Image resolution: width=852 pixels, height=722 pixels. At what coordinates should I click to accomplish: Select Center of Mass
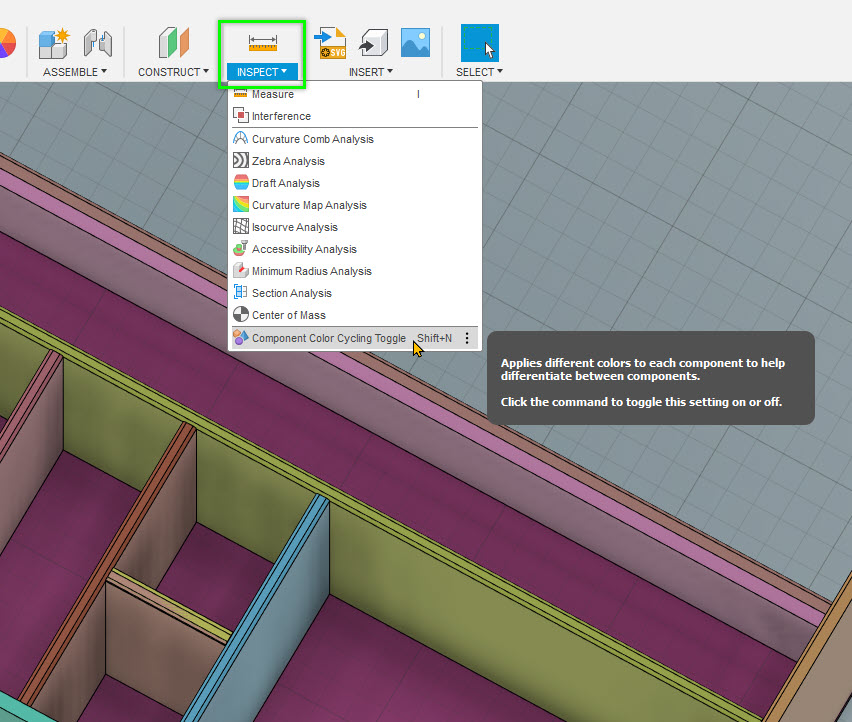click(x=355, y=315)
